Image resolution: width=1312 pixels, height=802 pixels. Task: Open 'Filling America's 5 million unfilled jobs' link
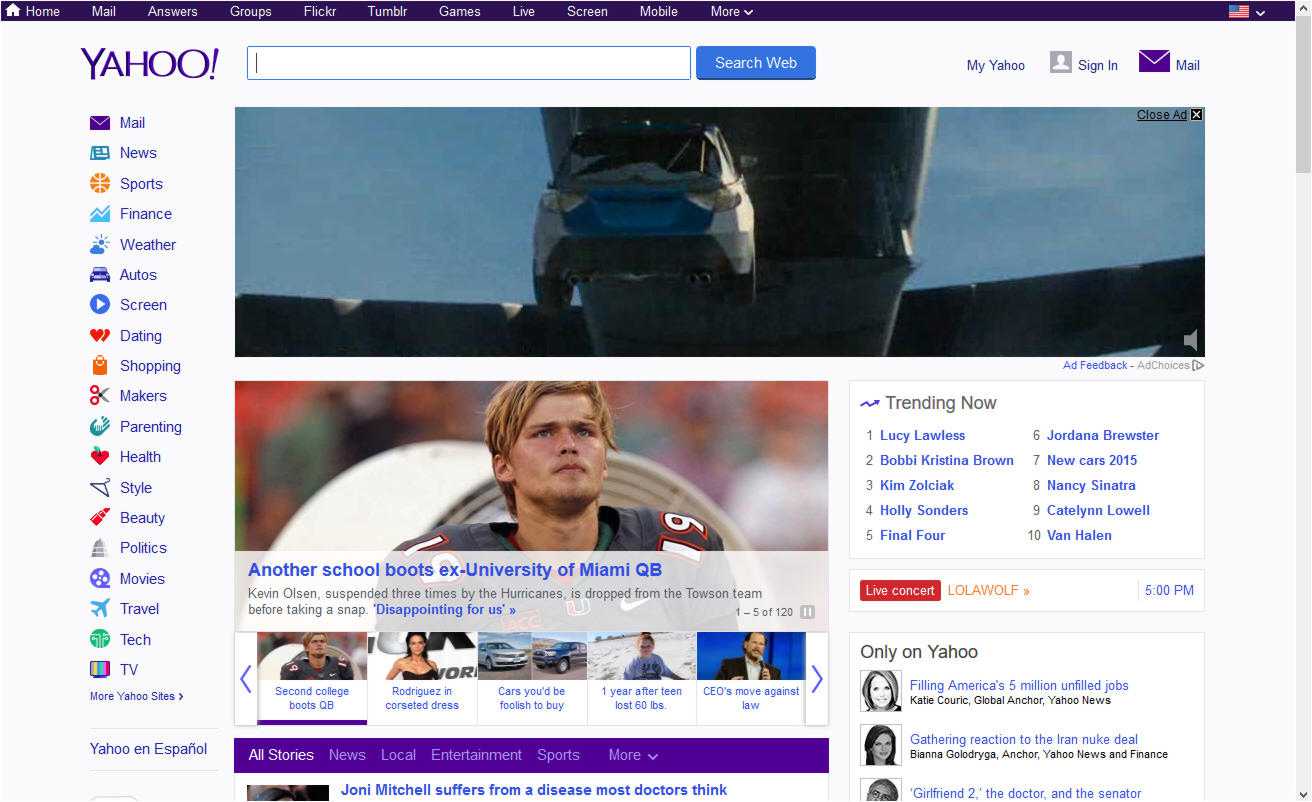[1019, 685]
